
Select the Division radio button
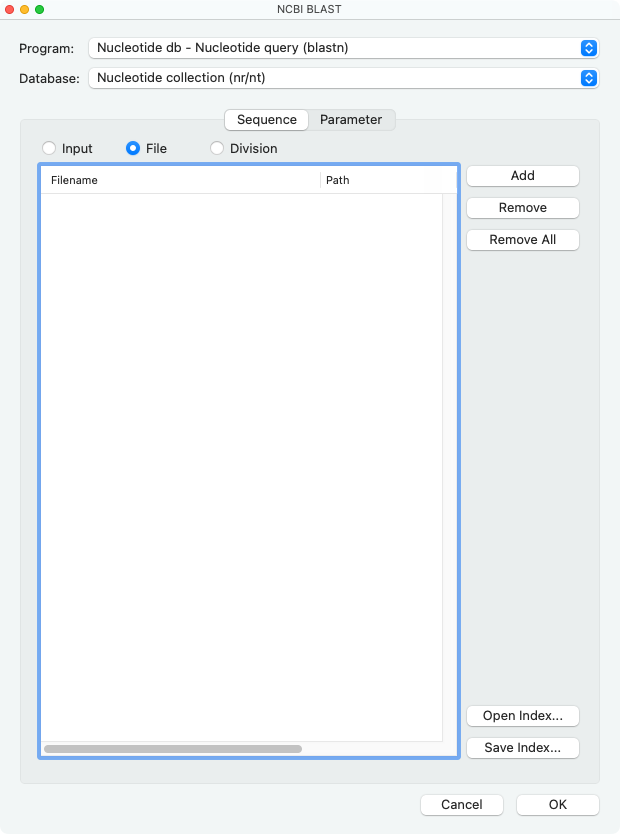click(x=217, y=148)
